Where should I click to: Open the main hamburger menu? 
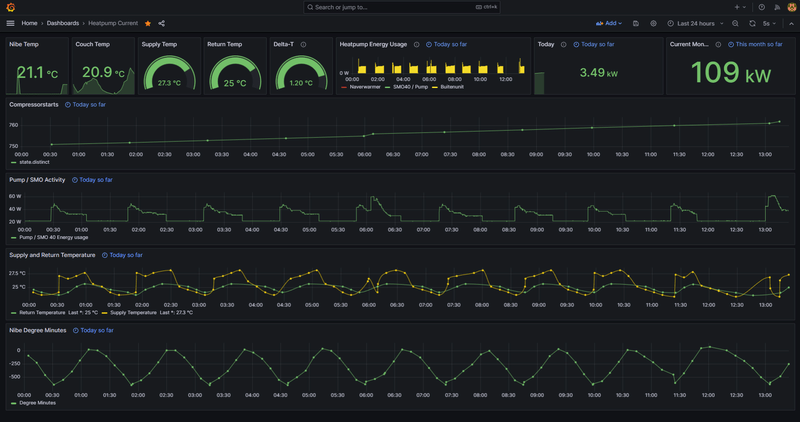[10, 23]
